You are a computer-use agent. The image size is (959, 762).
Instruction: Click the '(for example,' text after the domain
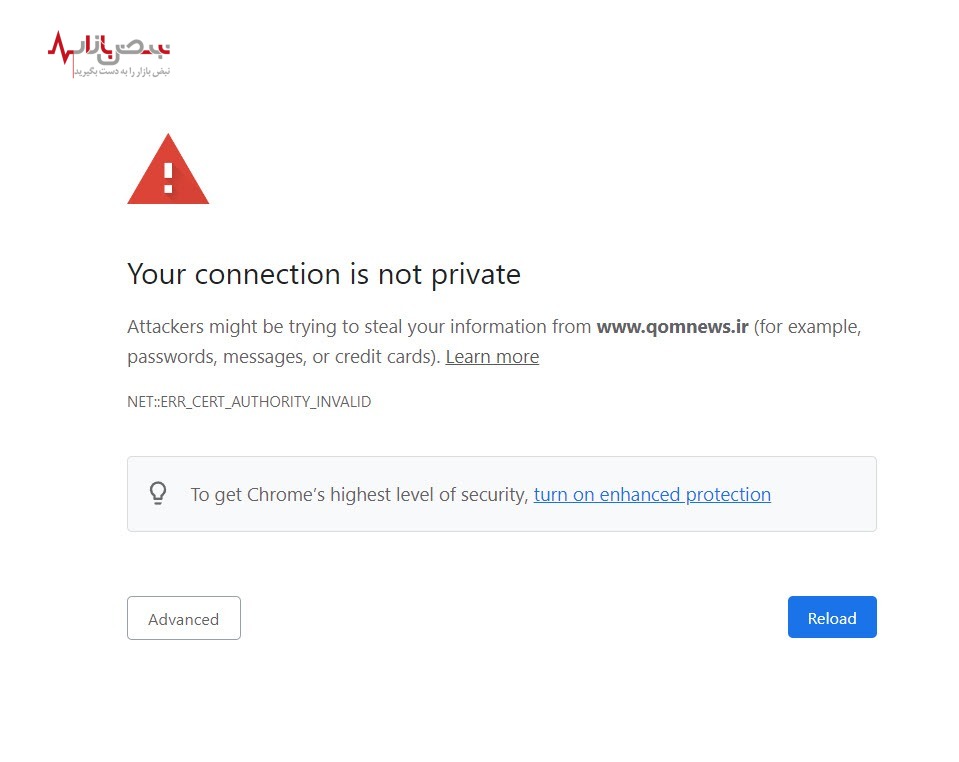[x=808, y=327]
